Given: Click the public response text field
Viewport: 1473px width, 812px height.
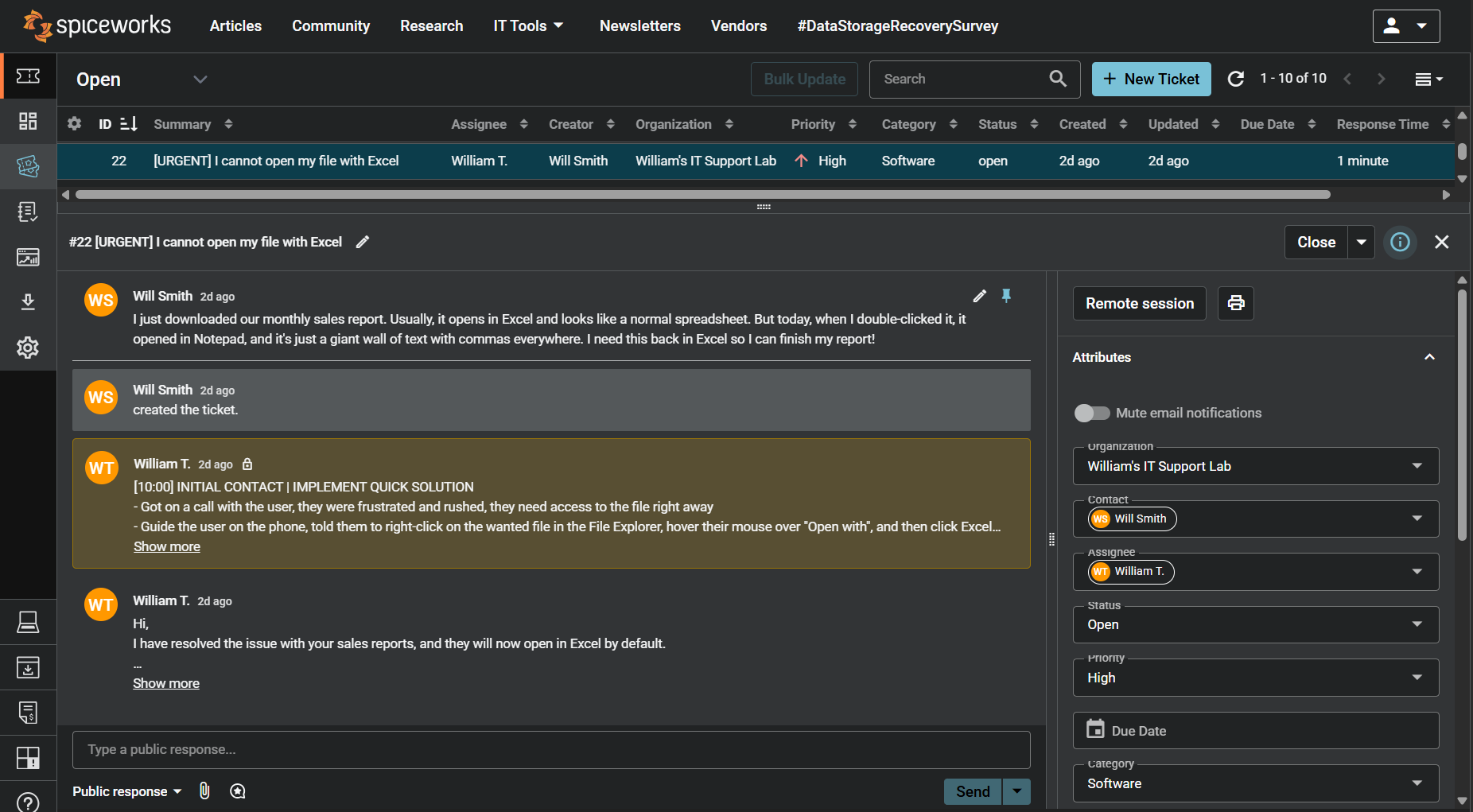Looking at the screenshot, I should (x=550, y=749).
